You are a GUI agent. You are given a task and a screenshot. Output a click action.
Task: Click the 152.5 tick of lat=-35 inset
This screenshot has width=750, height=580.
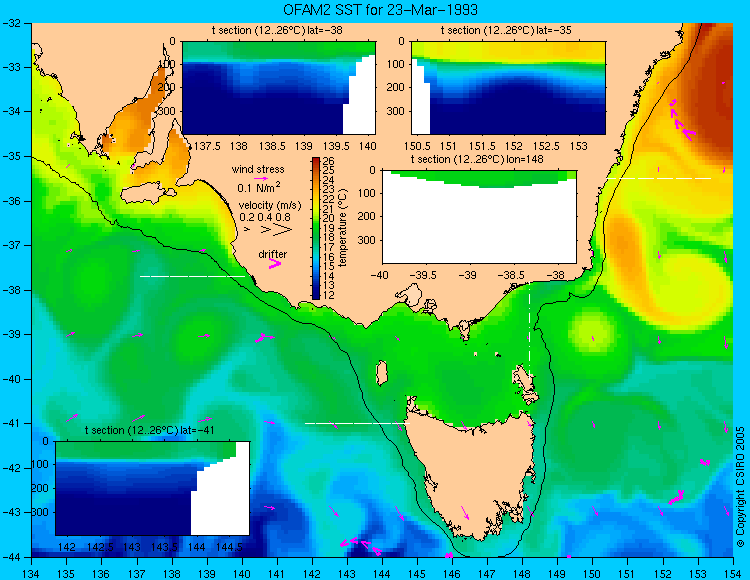tap(546, 146)
